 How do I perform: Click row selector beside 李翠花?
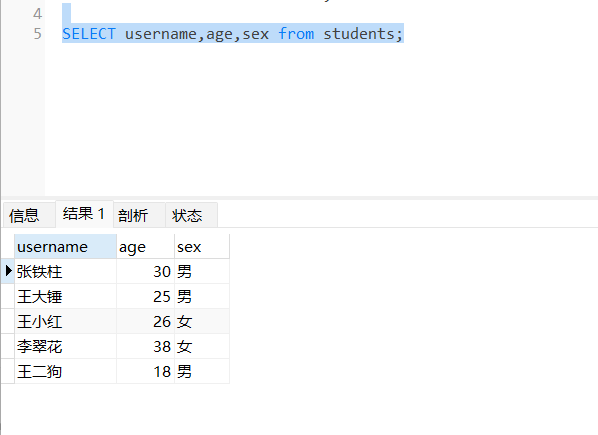[8, 346]
